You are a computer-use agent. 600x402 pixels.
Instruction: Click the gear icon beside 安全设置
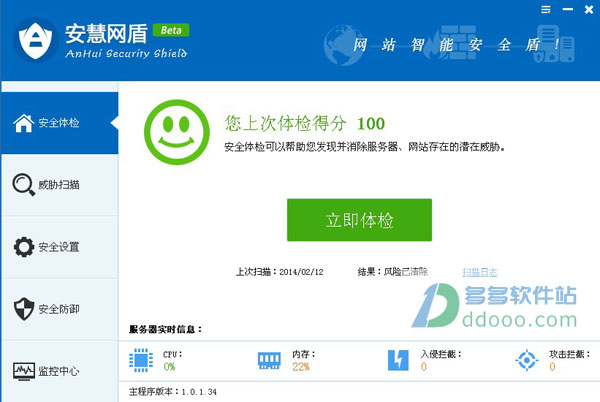[x=24, y=247]
